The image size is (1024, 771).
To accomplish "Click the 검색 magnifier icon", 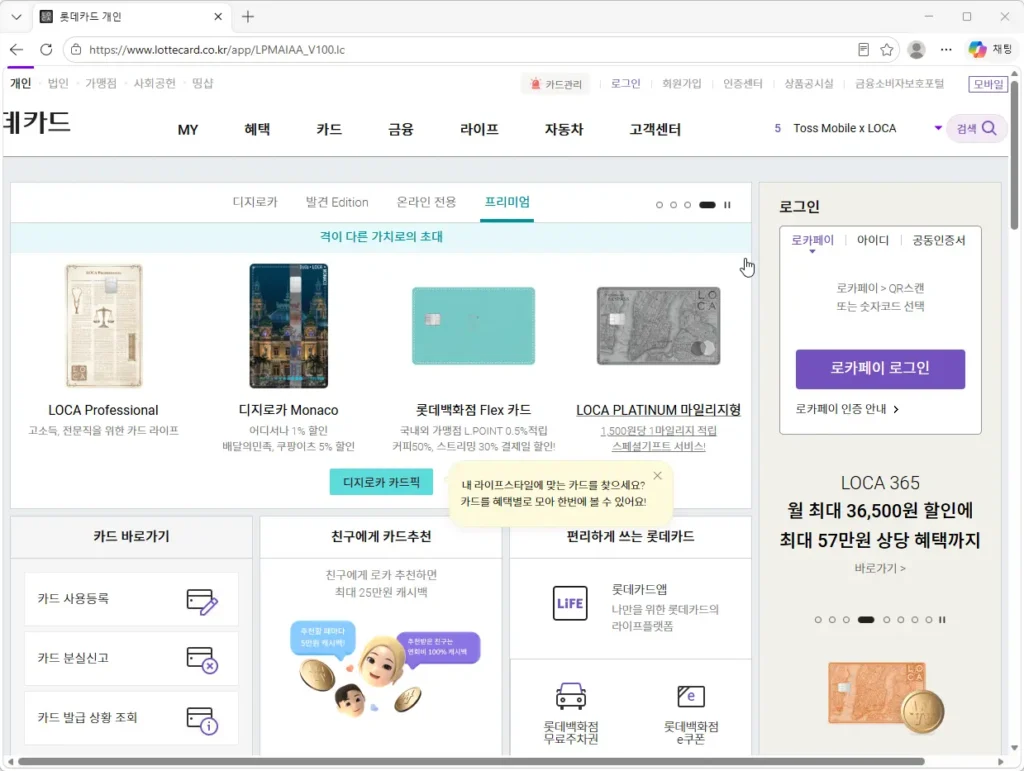I will click(x=989, y=128).
